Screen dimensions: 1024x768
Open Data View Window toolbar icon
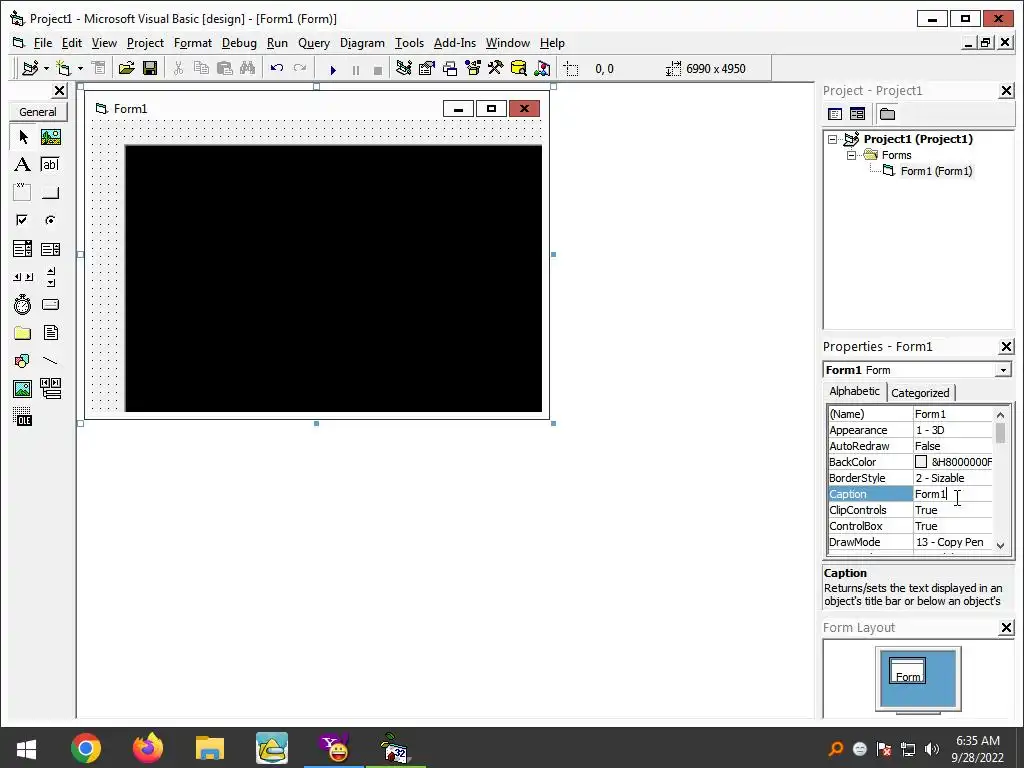pyautogui.click(x=519, y=68)
